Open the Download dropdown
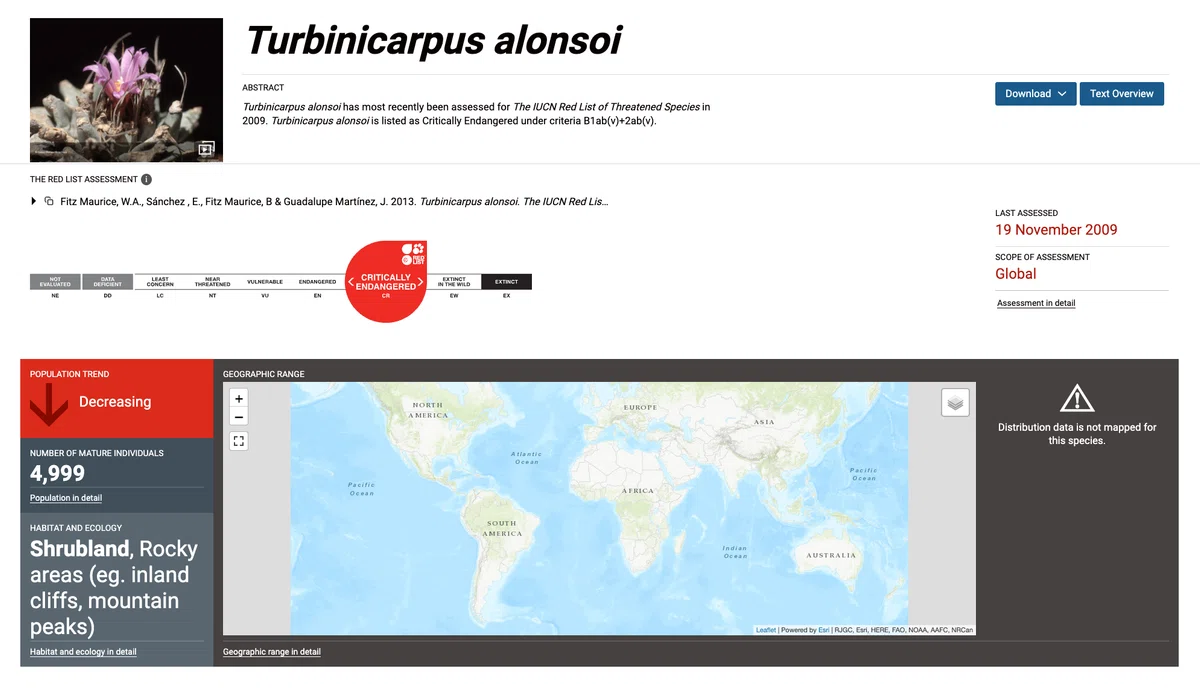This screenshot has height=689, width=1200. point(1035,94)
